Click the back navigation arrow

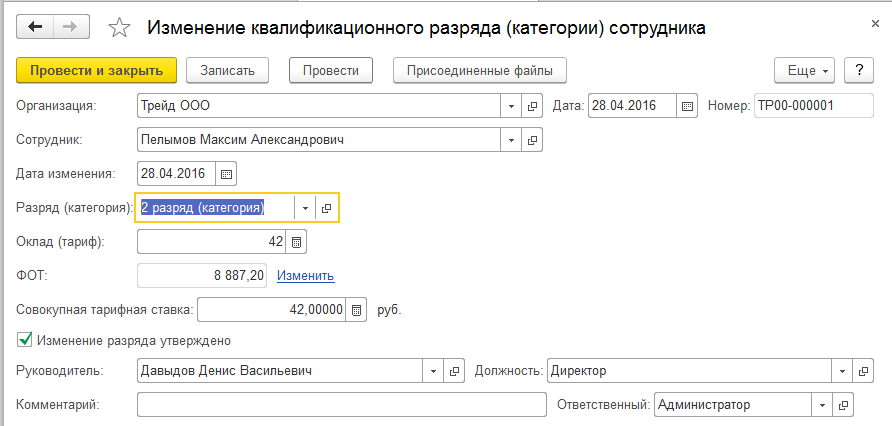coord(34,27)
